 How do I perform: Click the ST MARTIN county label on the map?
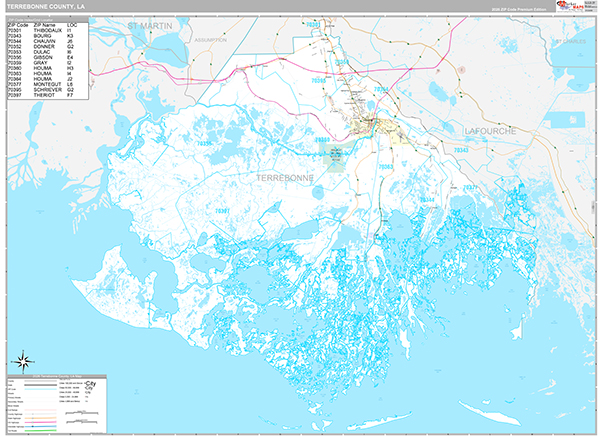pos(150,26)
